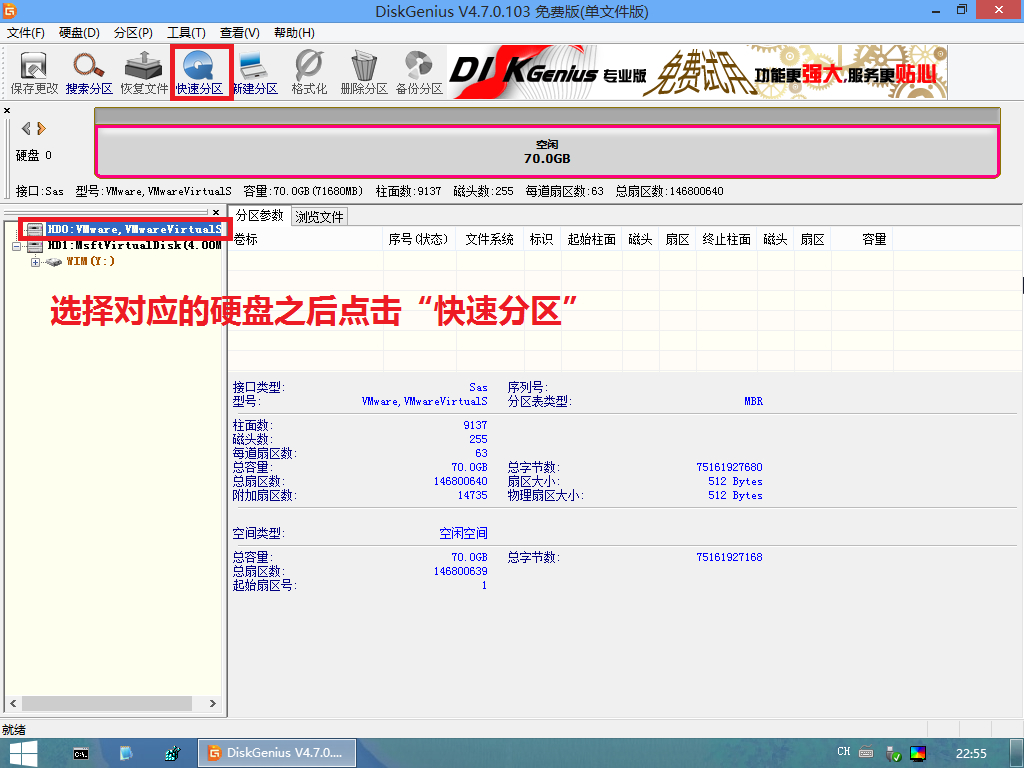Viewport: 1024px width, 768px height.
Task: Expand the WIM (Y:) tree node
Action: click(35, 262)
